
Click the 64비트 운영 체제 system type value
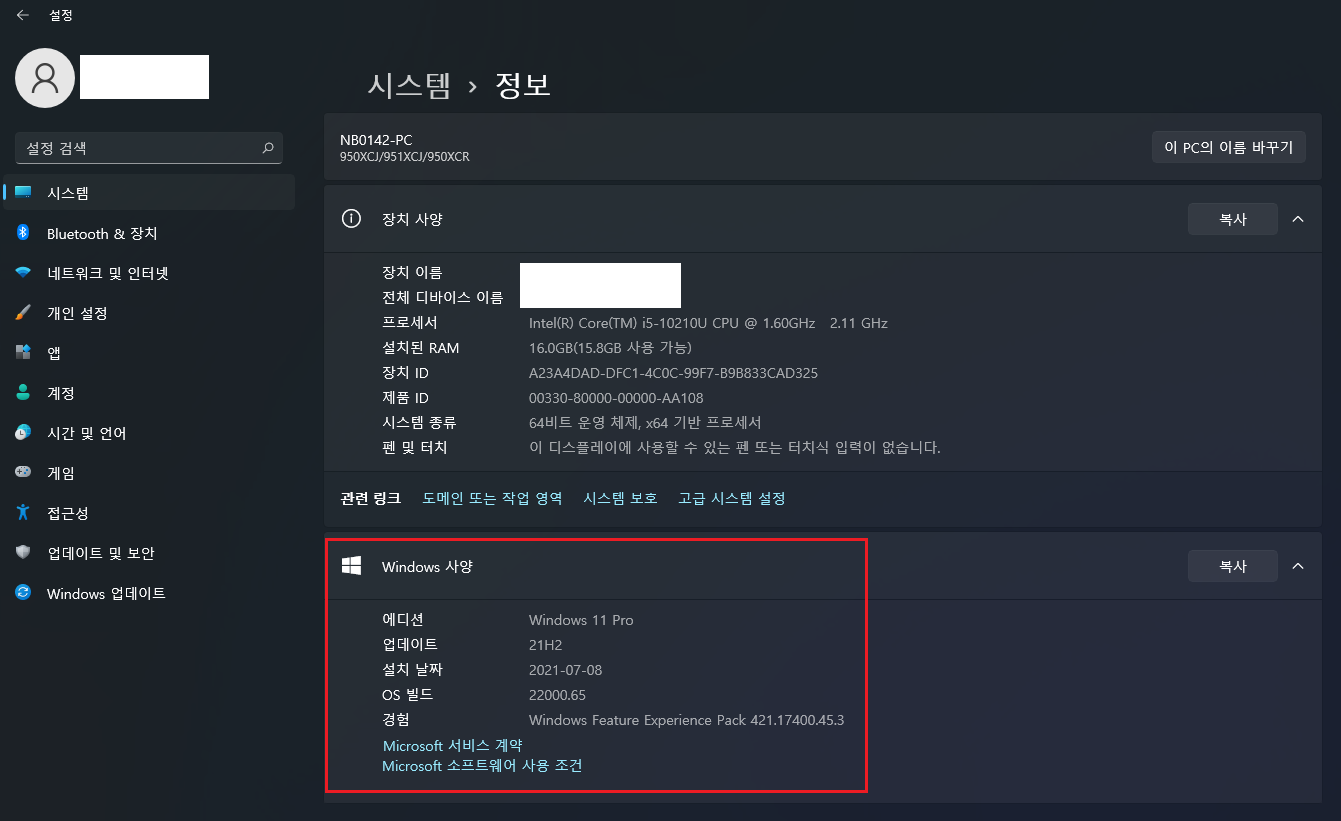(645, 423)
